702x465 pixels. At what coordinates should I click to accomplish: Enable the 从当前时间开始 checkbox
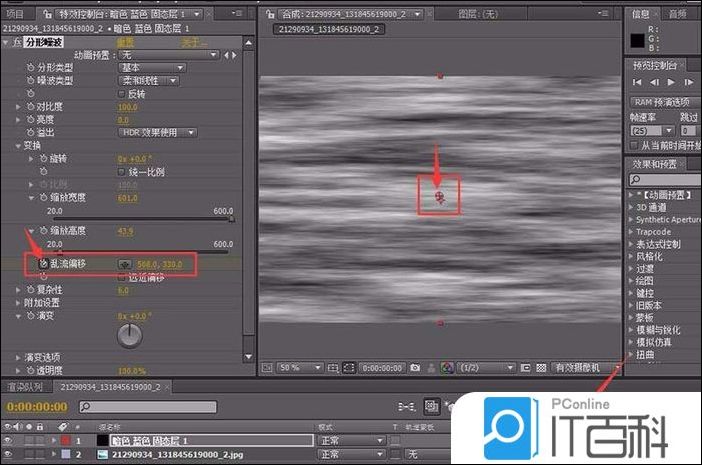(634, 145)
